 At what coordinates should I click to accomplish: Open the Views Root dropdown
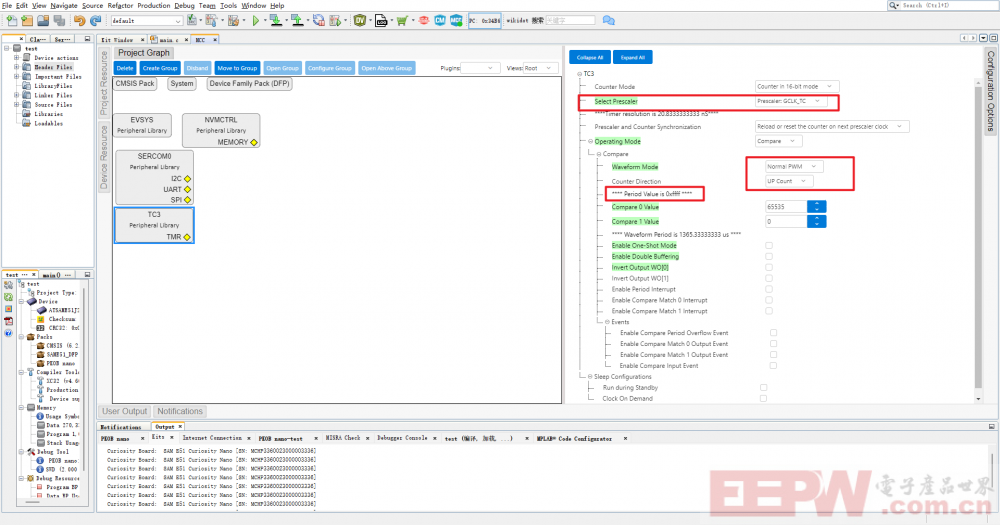(540, 68)
